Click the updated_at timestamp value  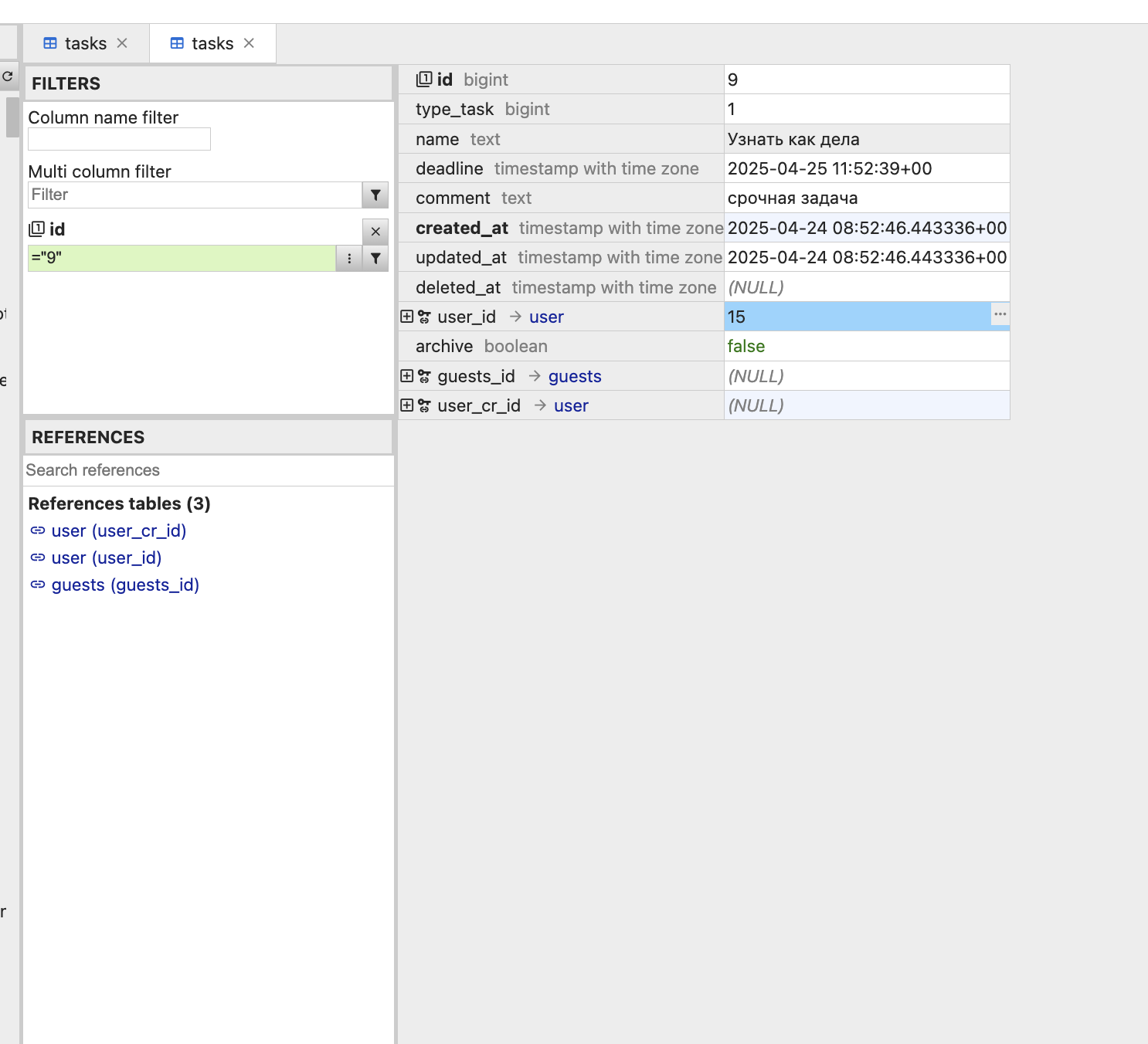point(867,257)
